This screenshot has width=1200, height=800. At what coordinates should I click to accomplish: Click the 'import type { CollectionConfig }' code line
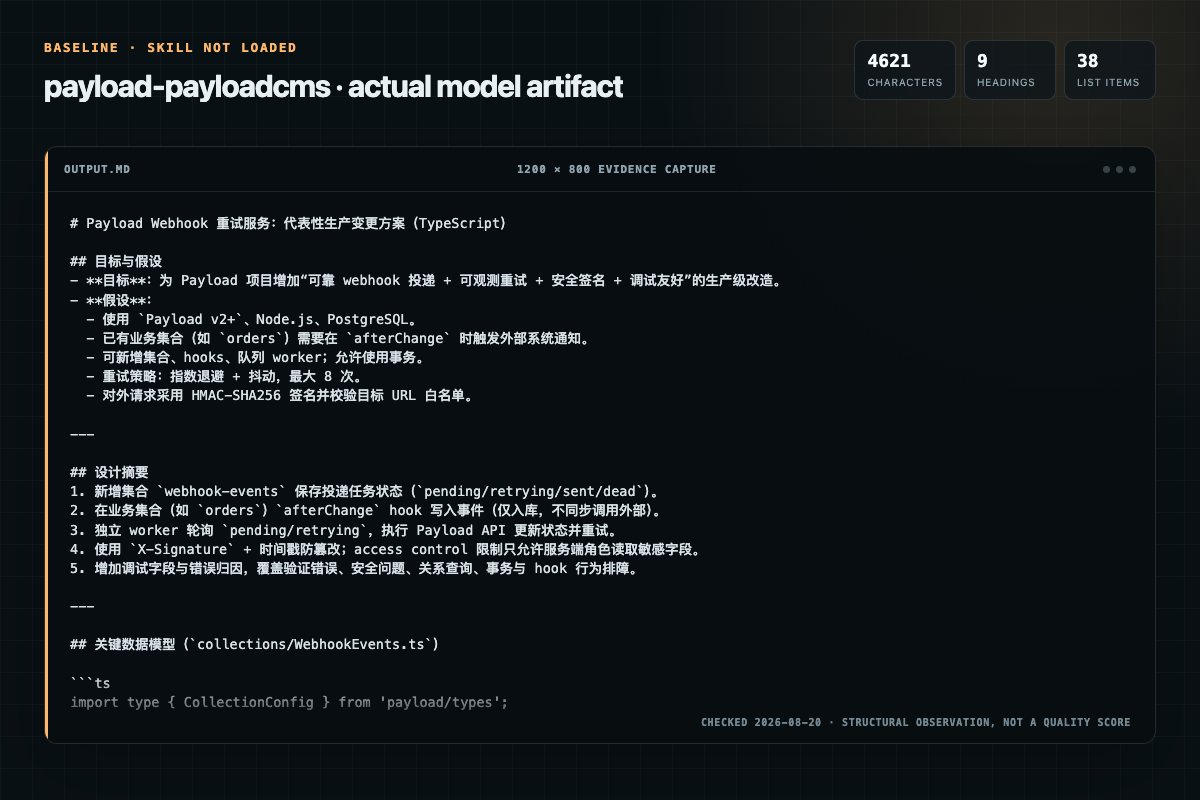pyautogui.click(x=289, y=702)
